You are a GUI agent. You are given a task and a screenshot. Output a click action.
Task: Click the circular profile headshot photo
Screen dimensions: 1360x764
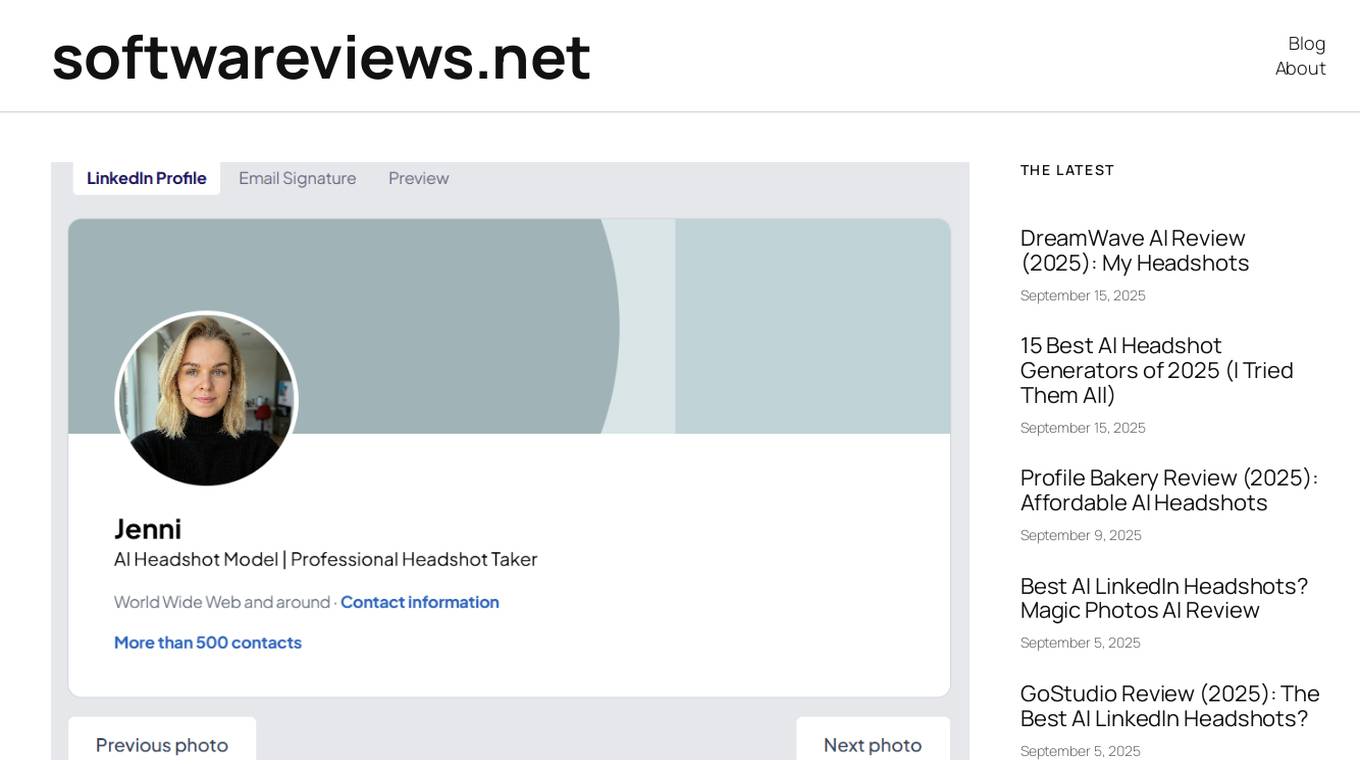[206, 400]
